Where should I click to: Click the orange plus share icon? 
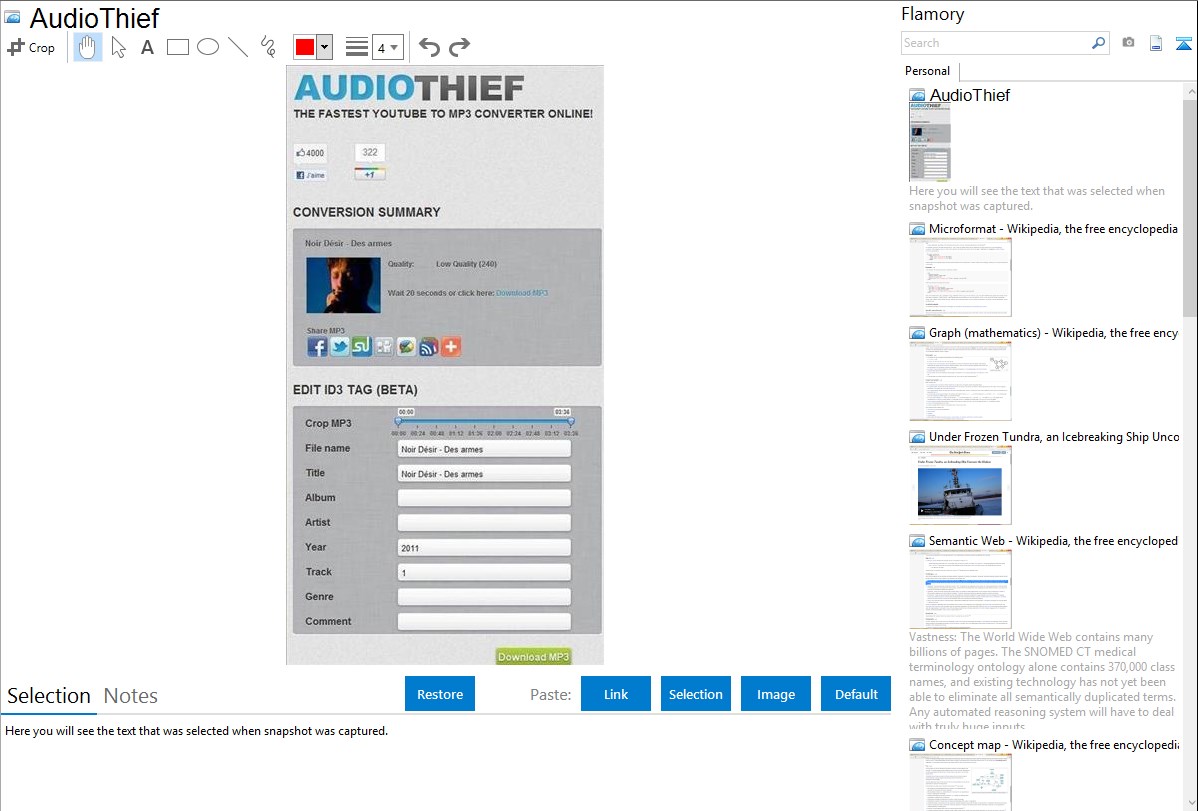451,347
